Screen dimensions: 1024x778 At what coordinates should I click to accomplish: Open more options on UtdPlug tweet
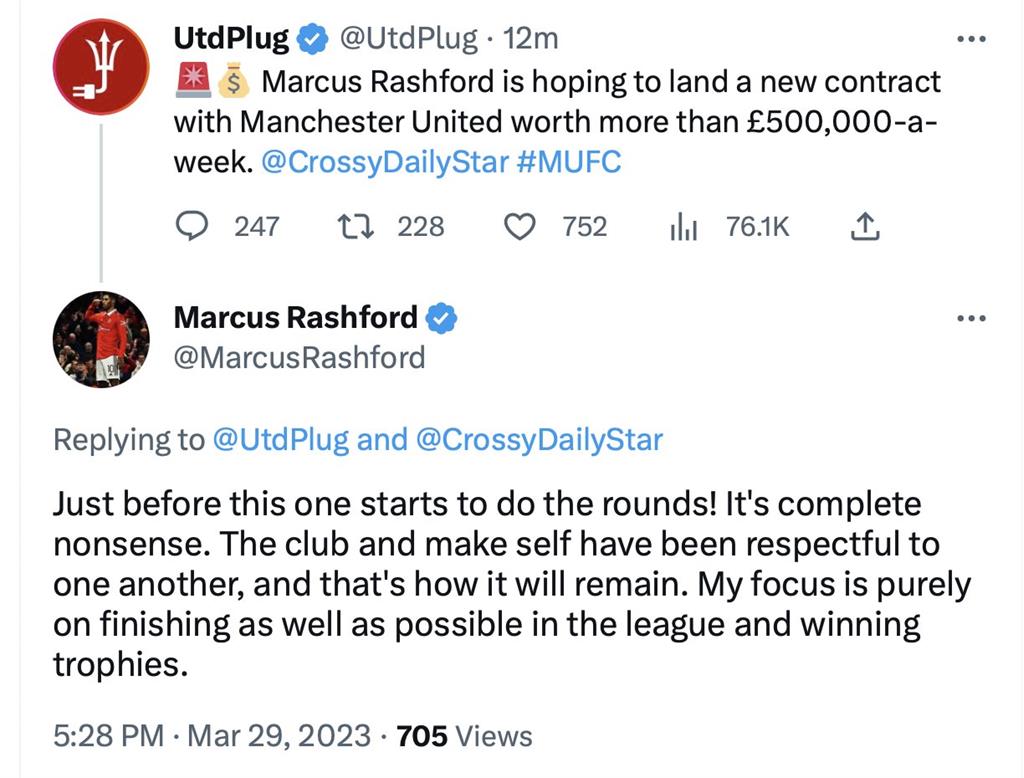point(971,39)
